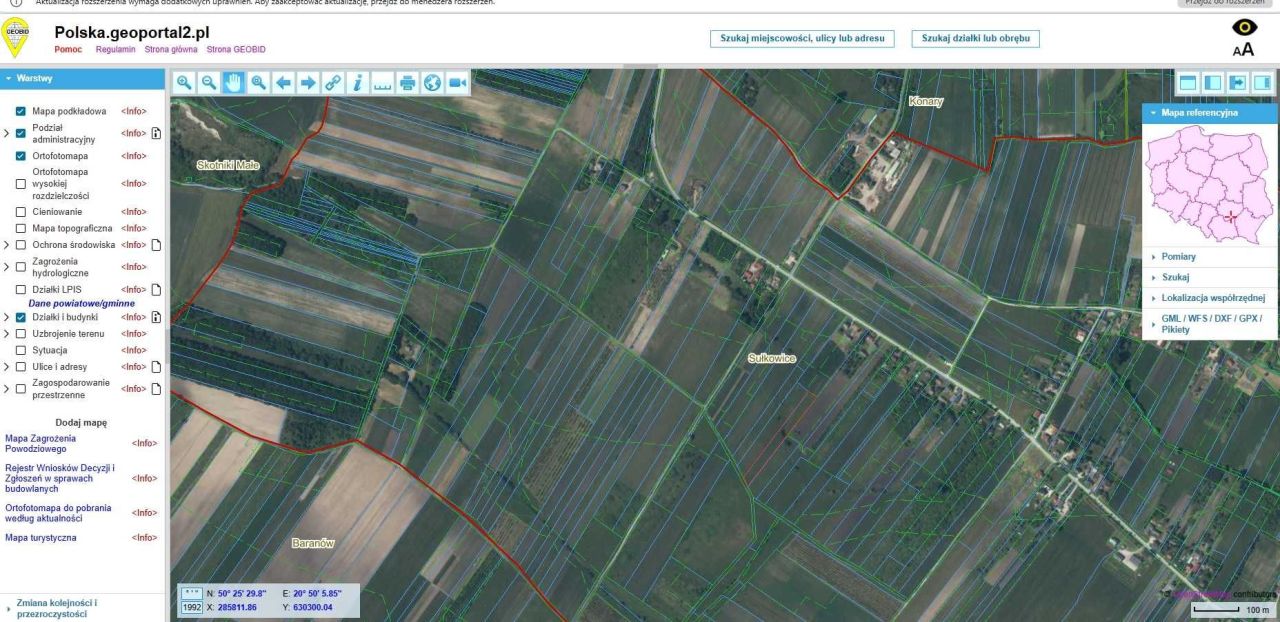Enable the Sytuacja layer checkbox
This screenshot has width=1280, height=622.
pyautogui.click(x=21, y=350)
